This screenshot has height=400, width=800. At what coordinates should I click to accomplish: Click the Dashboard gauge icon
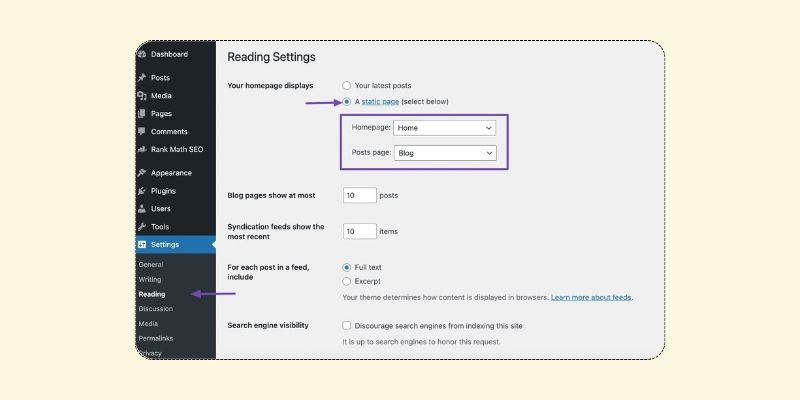pos(142,54)
